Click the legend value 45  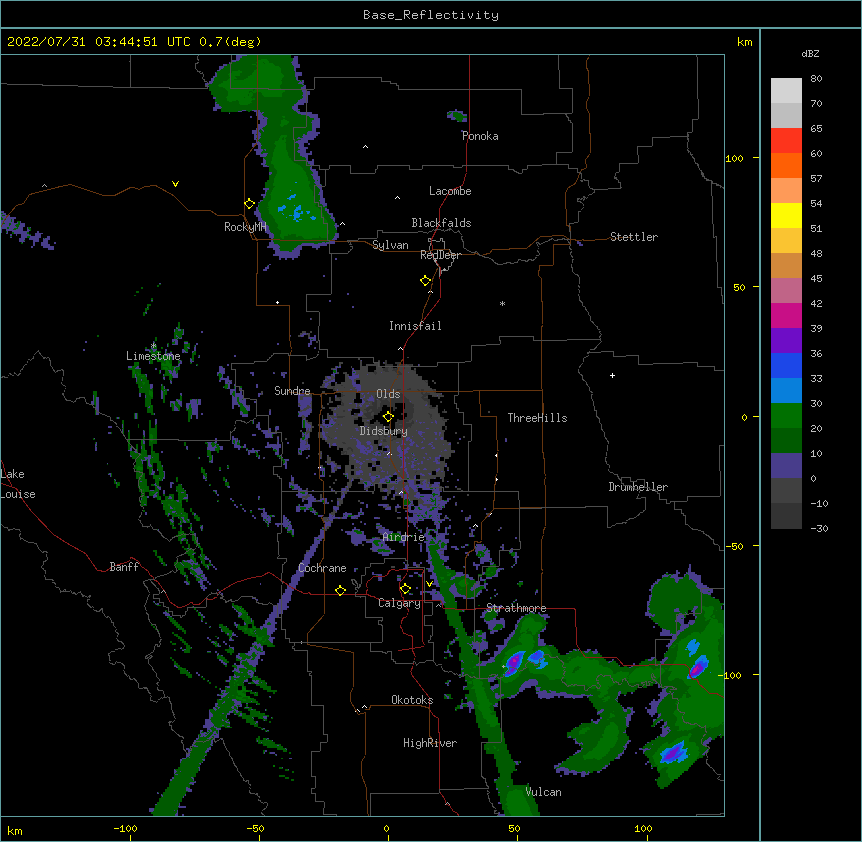(x=816, y=278)
